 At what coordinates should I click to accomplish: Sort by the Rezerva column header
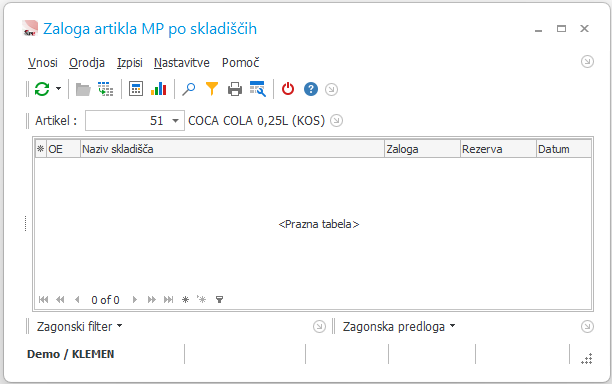point(498,149)
